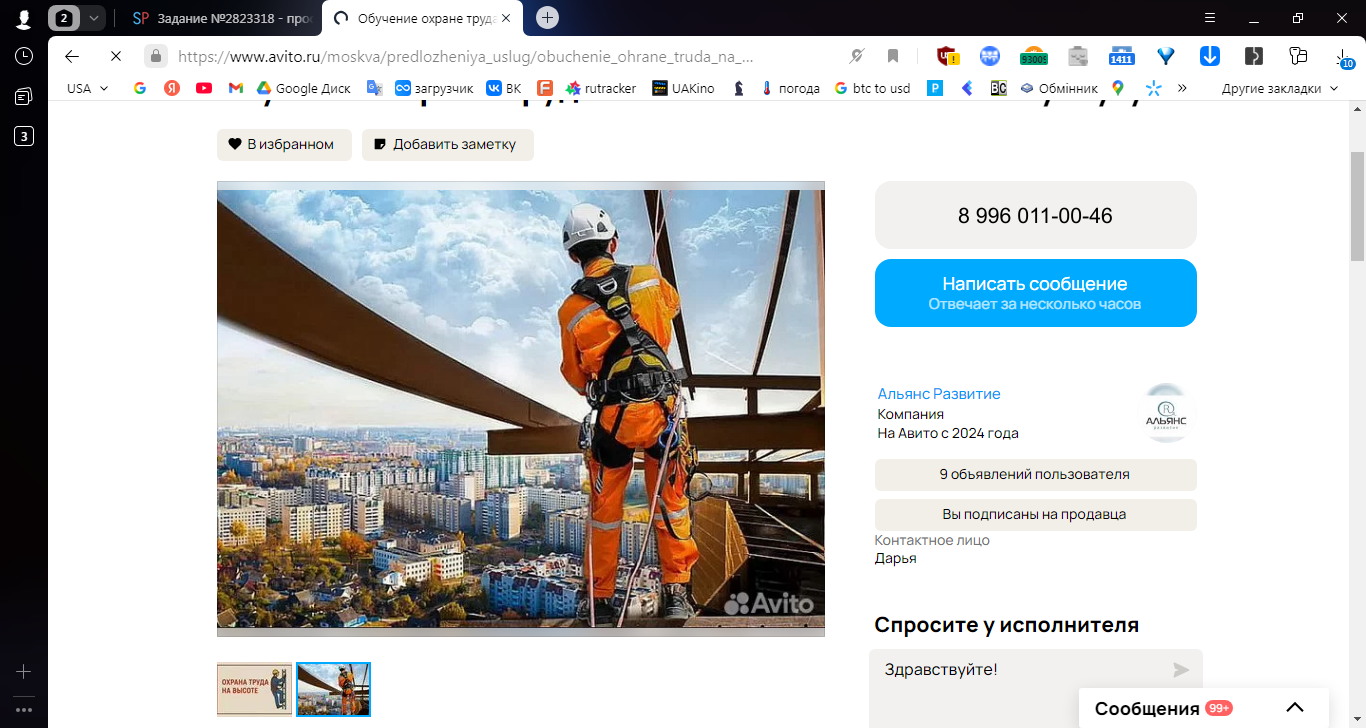Click Добавить заметку button

pyautogui.click(x=448, y=144)
